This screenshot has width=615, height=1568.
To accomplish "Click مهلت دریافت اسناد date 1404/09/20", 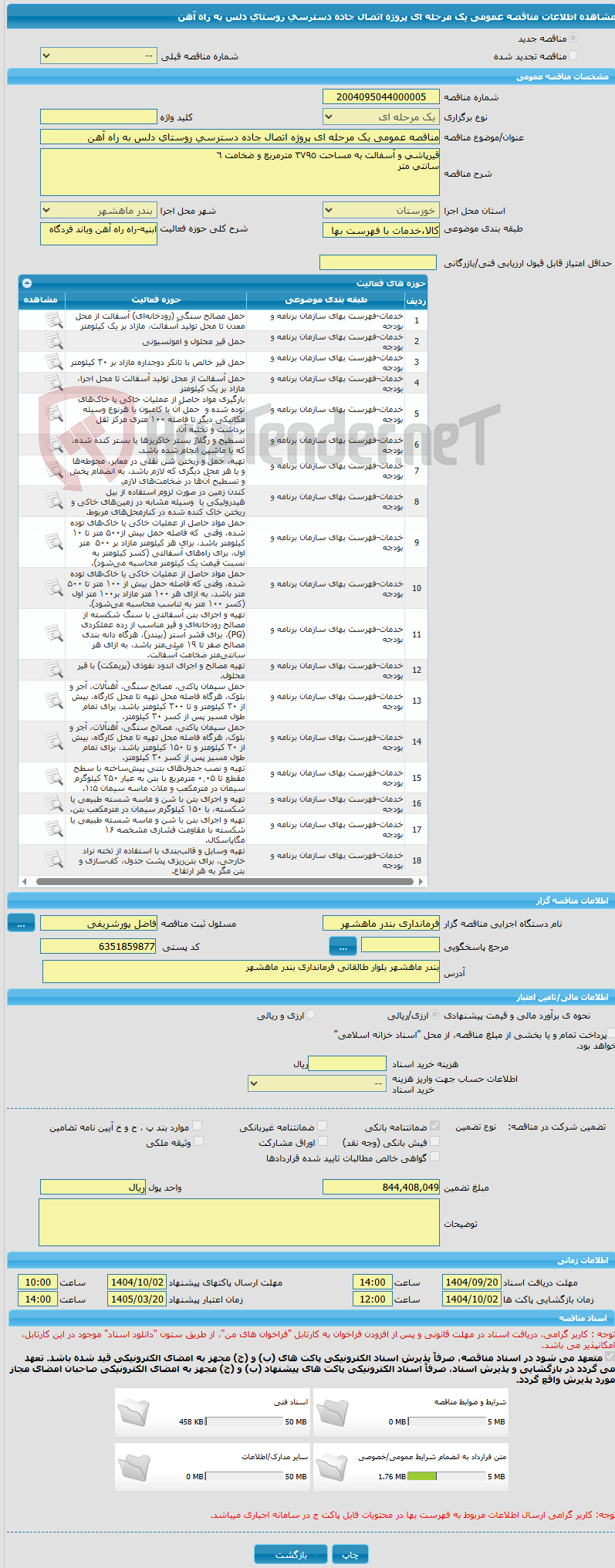I will 471,1282.
